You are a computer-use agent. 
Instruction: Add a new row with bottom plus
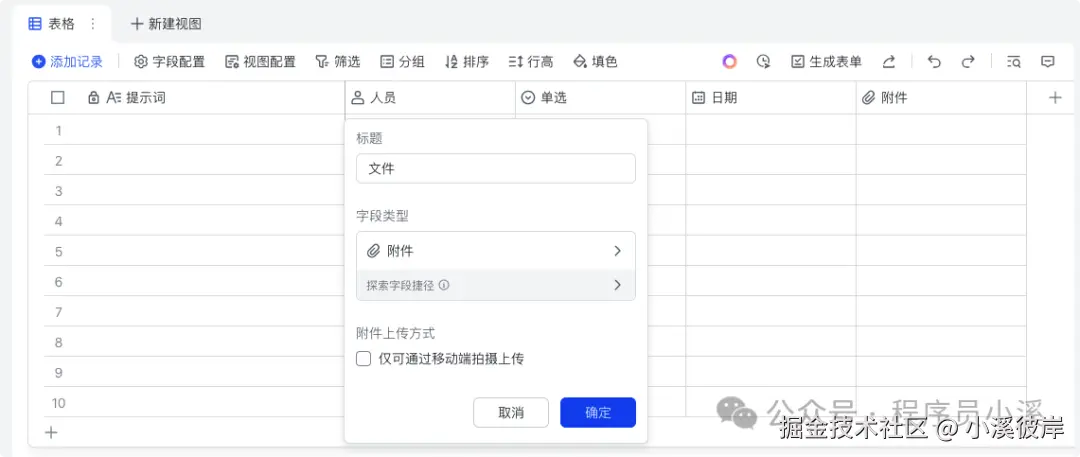[x=51, y=432]
